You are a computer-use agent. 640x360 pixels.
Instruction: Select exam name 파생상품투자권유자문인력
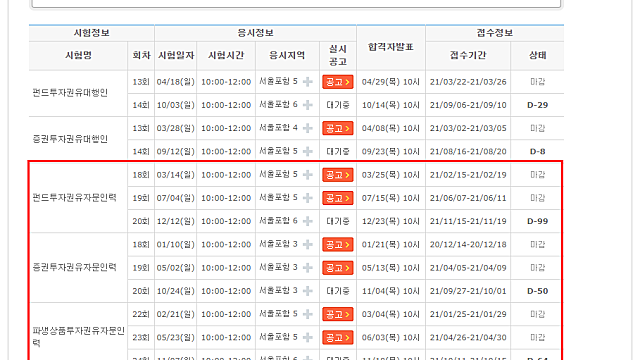pyautogui.click(x=79, y=337)
